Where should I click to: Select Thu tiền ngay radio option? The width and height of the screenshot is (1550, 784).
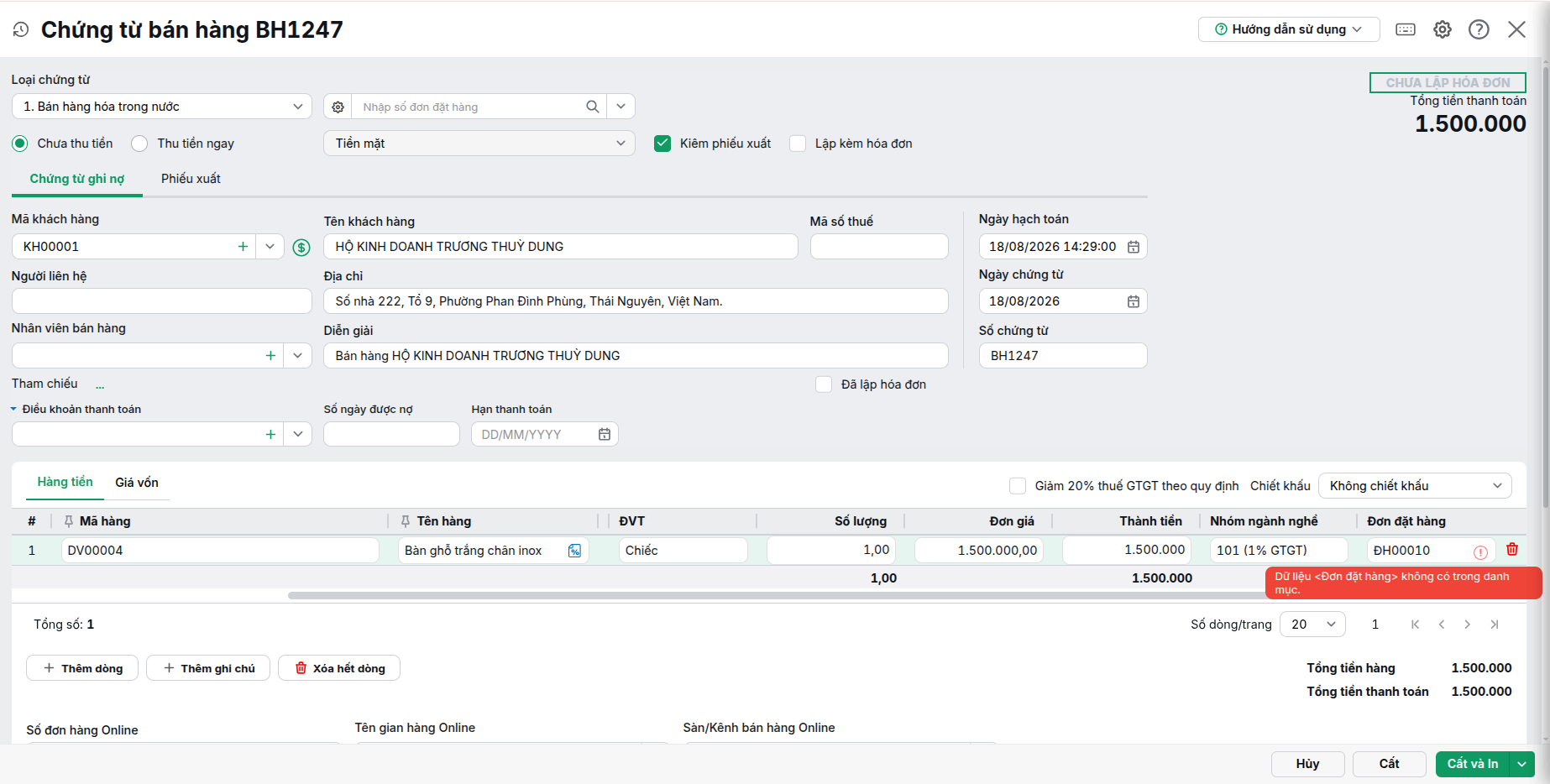tap(139, 144)
